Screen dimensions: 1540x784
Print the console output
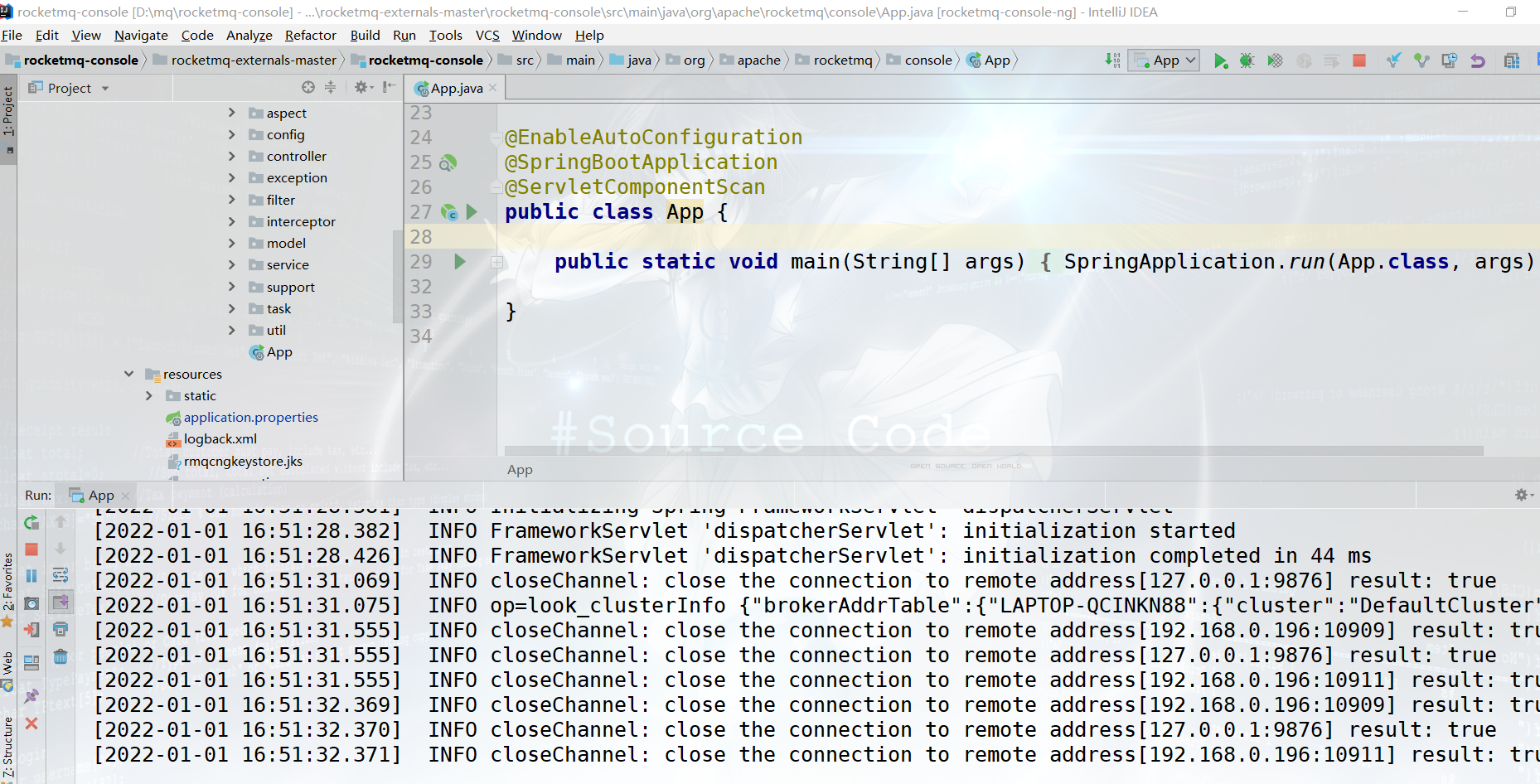point(61,630)
